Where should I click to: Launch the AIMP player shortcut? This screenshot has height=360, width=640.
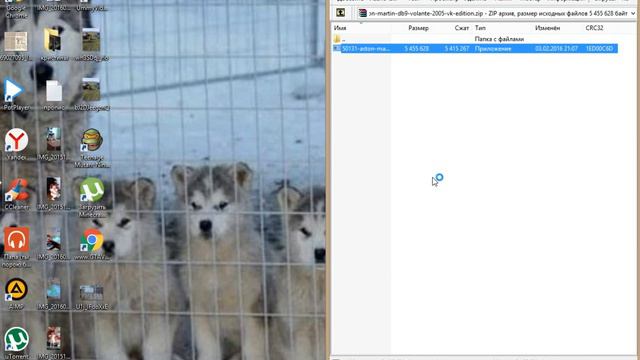[x=16, y=293]
